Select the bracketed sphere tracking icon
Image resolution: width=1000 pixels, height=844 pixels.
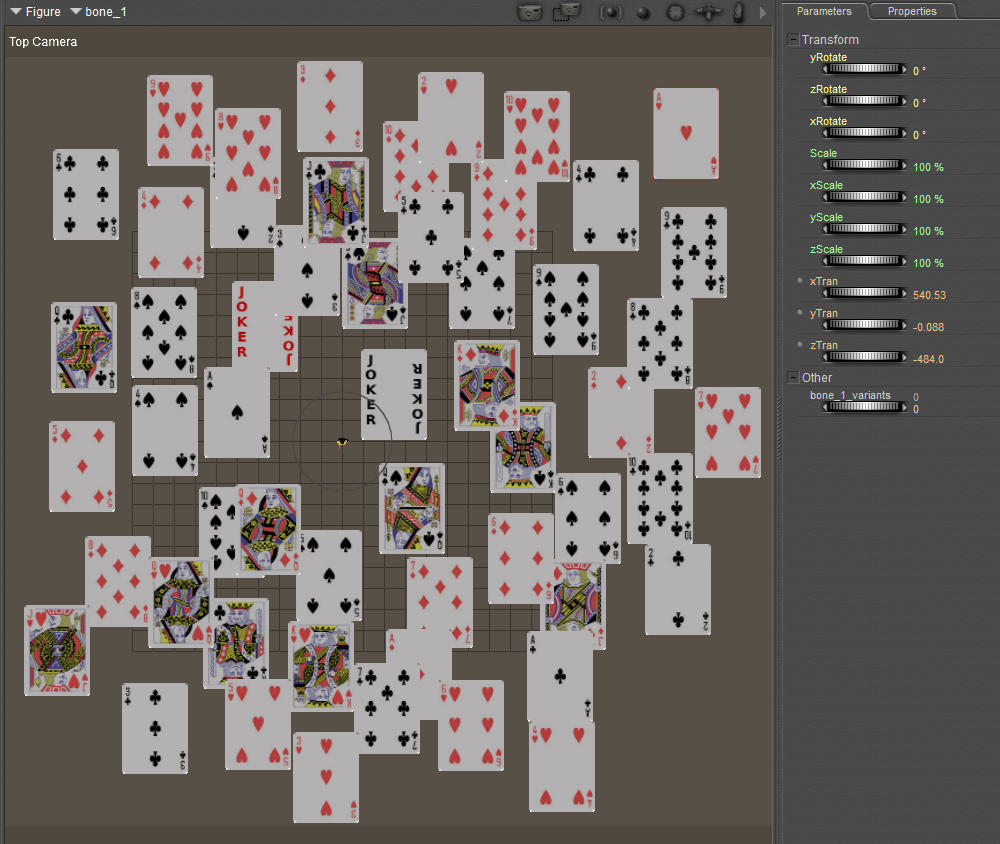coord(610,12)
